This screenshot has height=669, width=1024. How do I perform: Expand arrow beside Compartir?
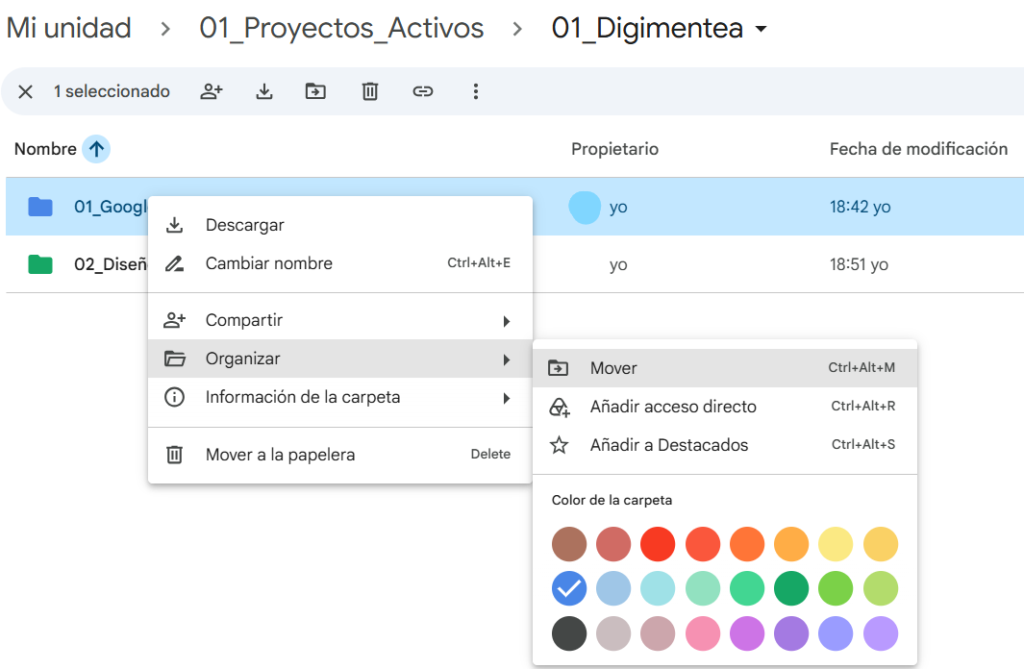coord(506,321)
